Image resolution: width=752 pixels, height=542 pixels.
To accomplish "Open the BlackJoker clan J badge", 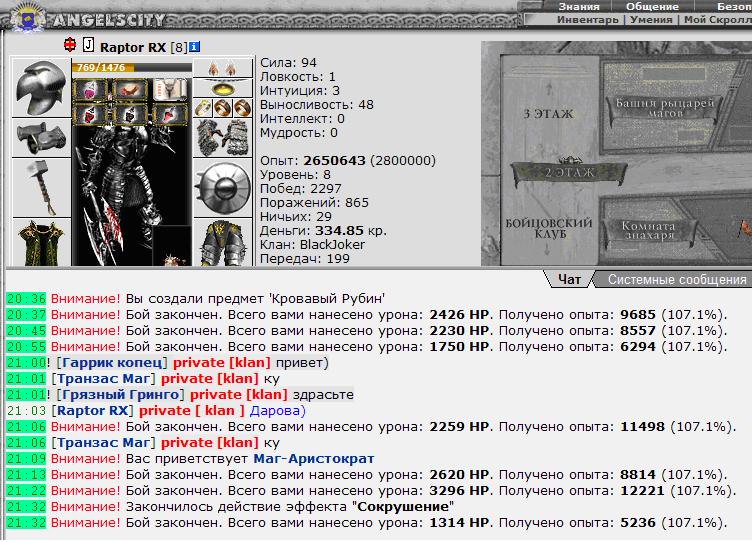I will coord(88,45).
